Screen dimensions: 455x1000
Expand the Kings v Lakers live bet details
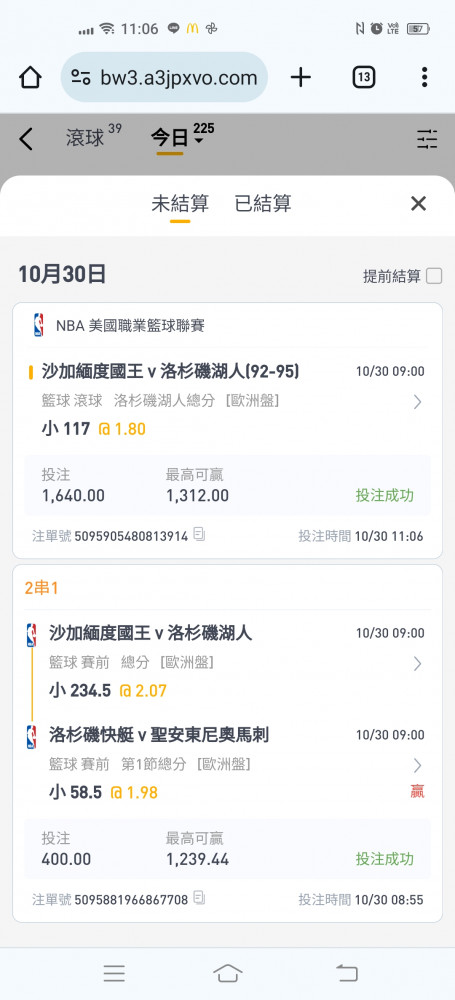pyautogui.click(x=417, y=402)
